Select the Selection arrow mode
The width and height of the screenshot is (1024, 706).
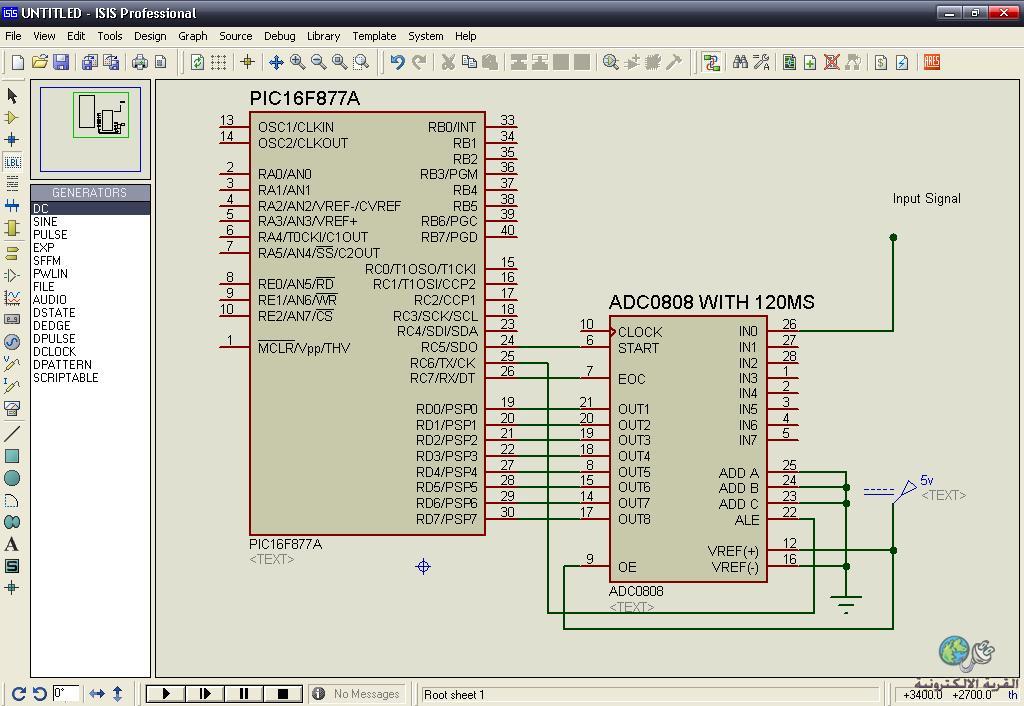(x=12, y=95)
